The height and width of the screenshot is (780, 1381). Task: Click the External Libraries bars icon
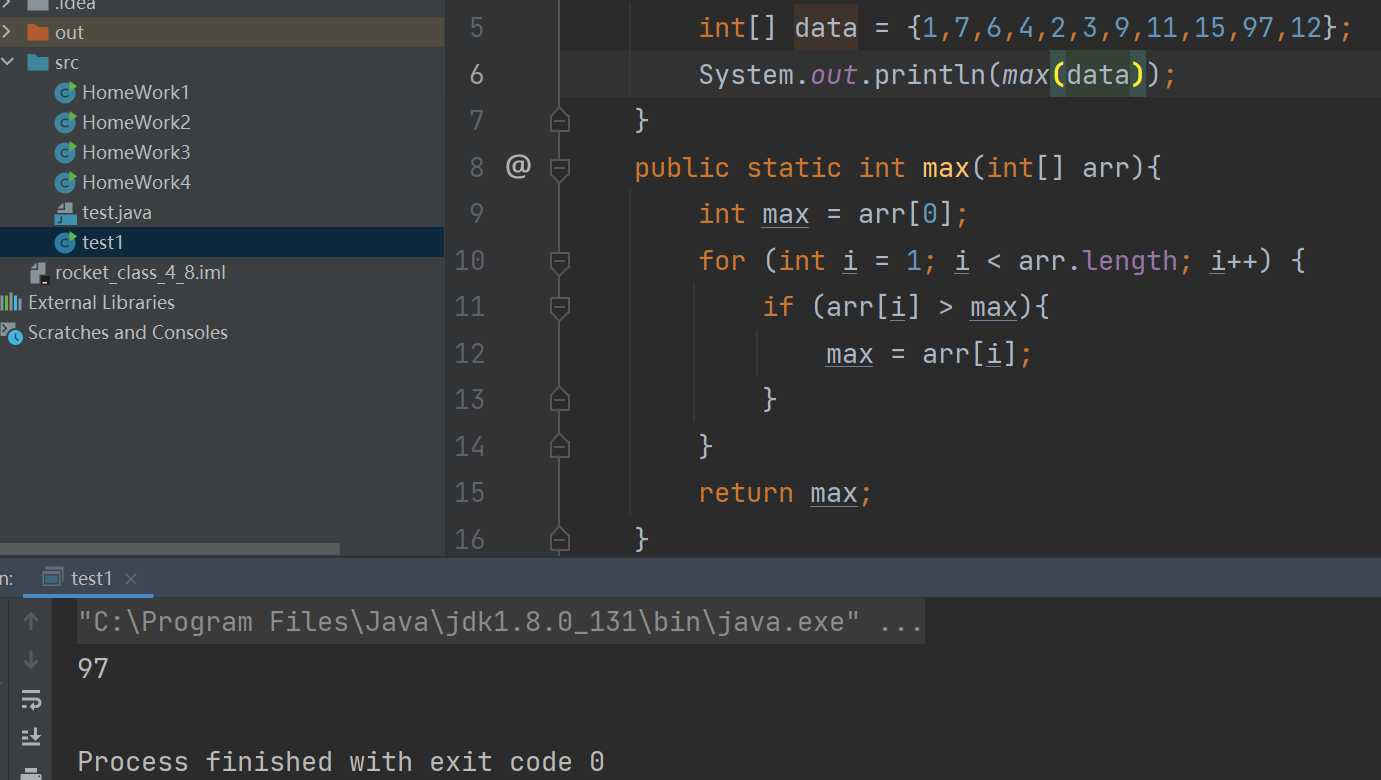(x=11, y=302)
